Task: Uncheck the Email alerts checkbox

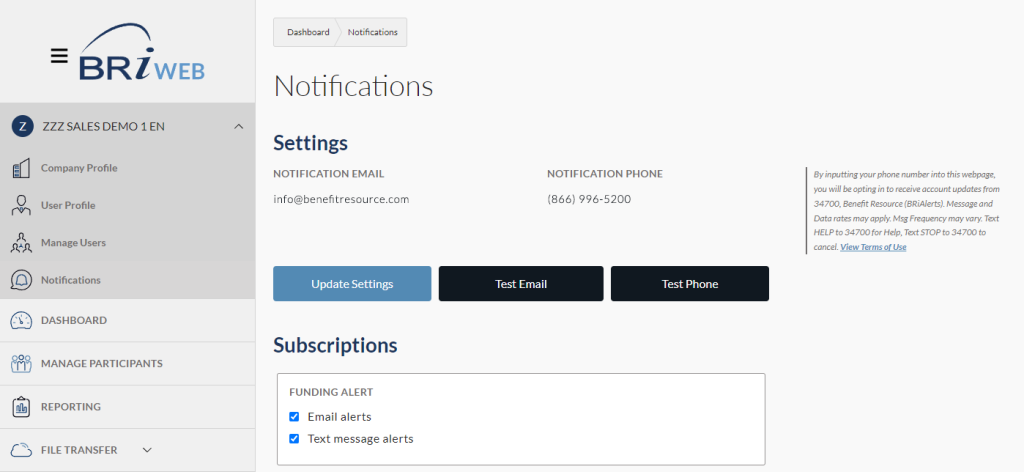Action: [x=294, y=417]
